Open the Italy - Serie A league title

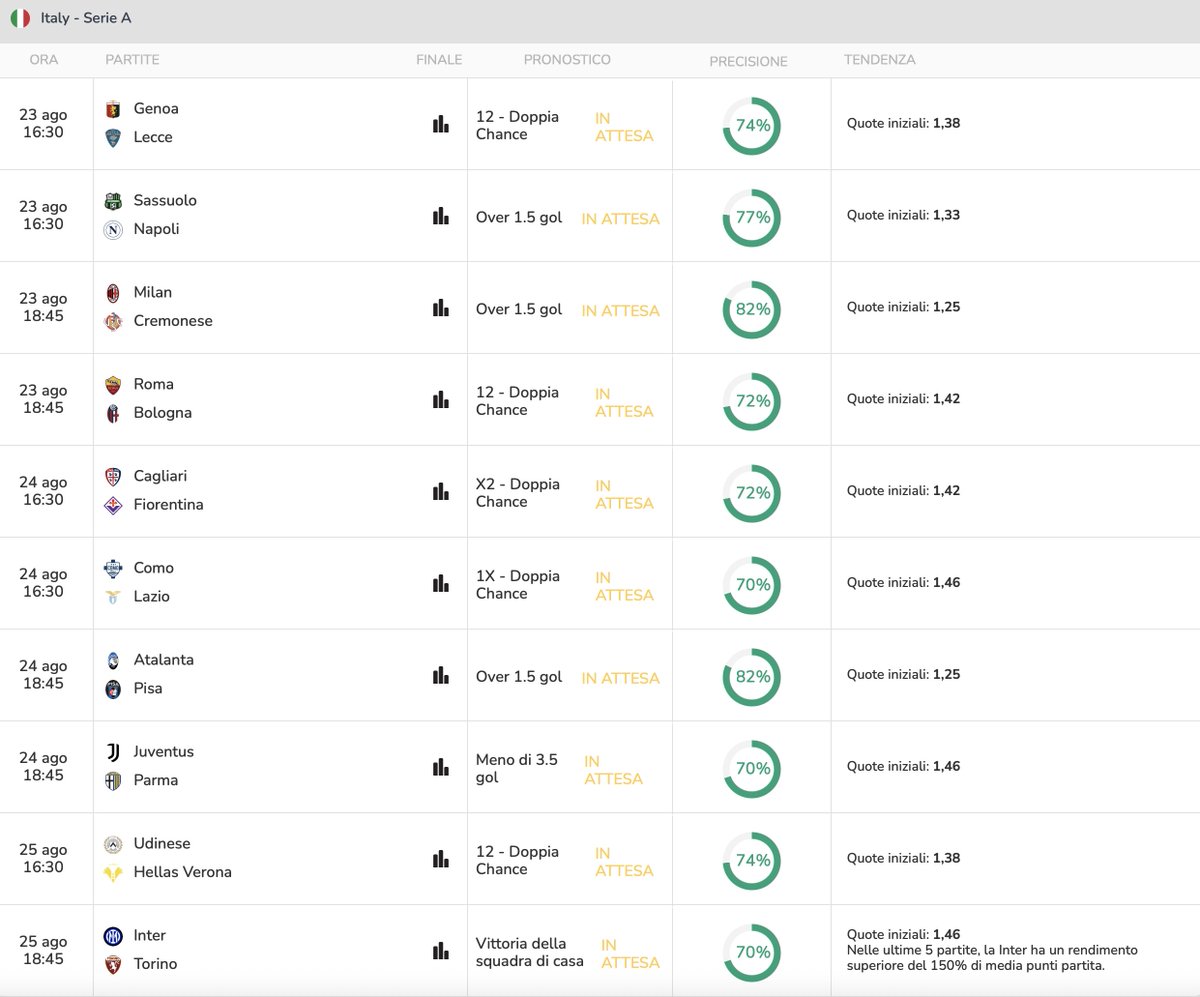click(x=86, y=18)
